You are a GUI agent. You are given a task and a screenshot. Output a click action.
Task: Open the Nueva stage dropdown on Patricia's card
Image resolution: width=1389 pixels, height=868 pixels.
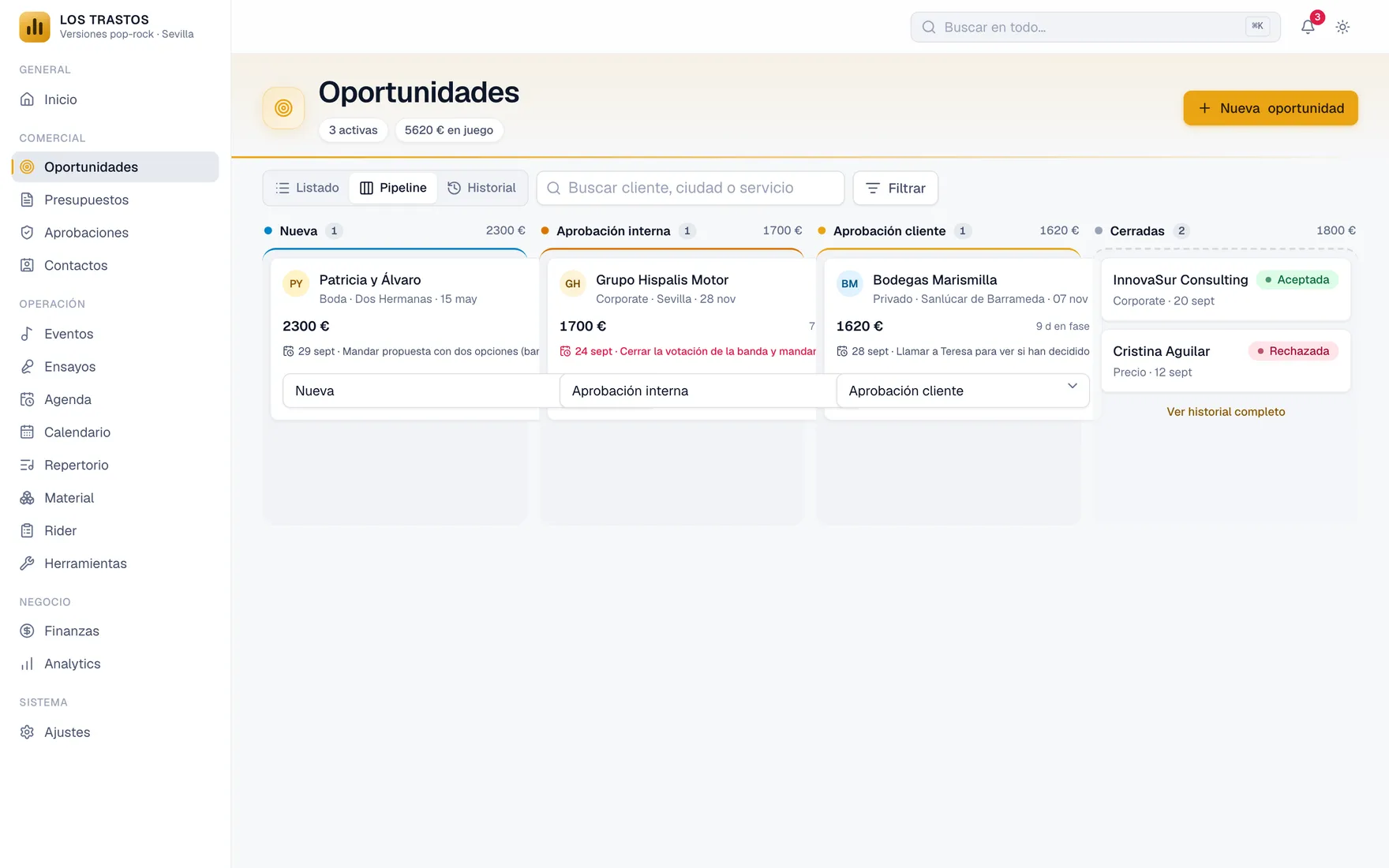410,391
